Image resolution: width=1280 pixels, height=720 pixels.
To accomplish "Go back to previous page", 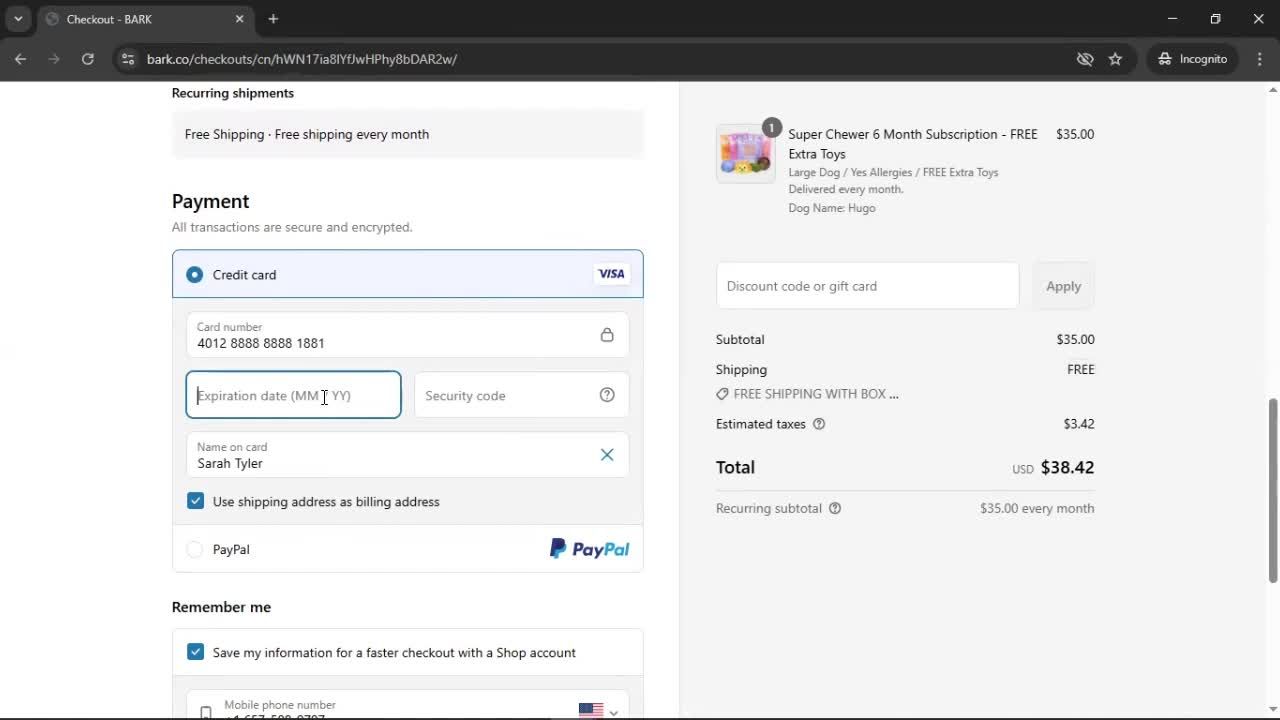I will [x=20, y=59].
